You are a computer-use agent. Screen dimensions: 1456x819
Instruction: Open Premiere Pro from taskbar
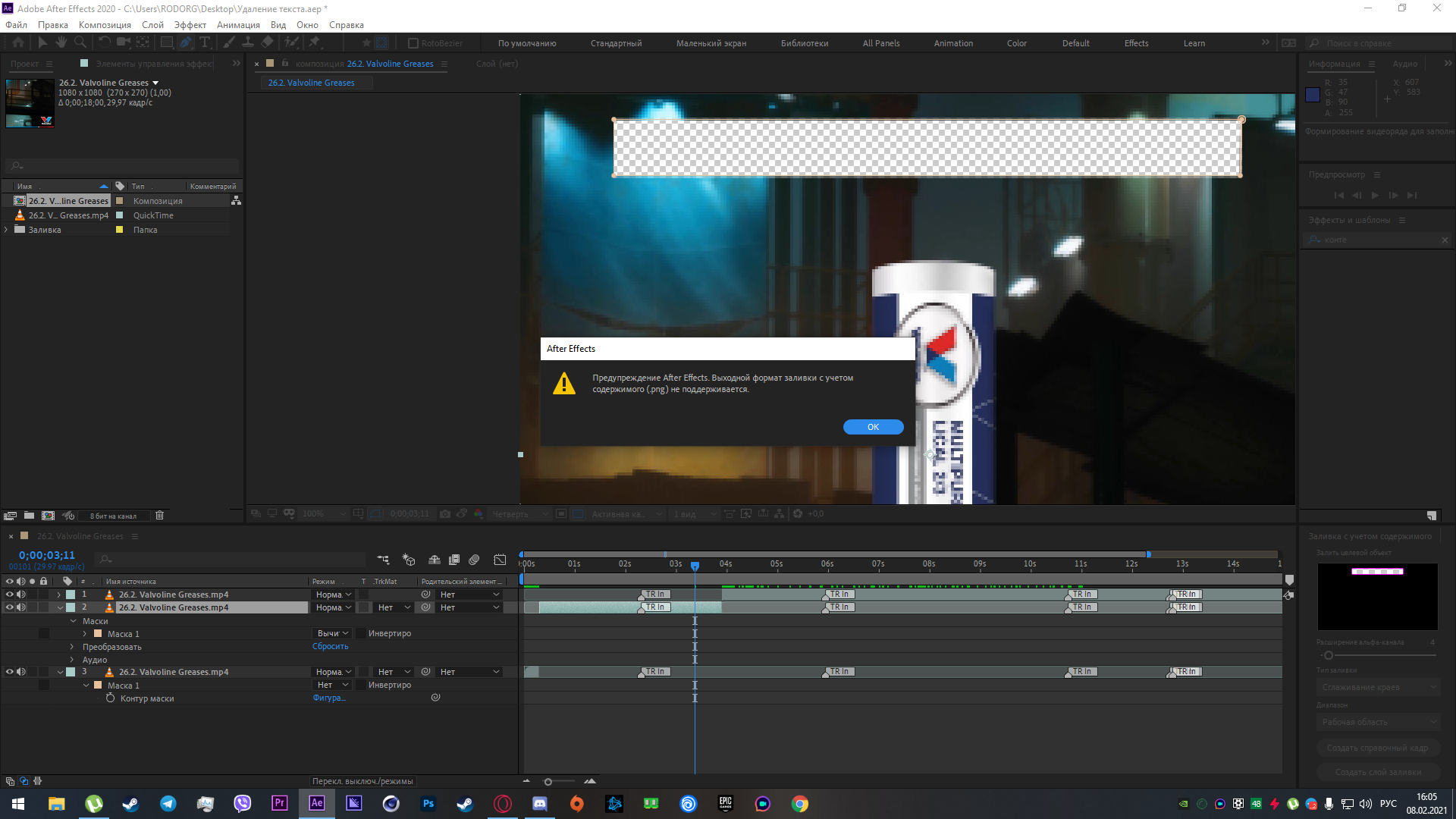(x=280, y=803)
